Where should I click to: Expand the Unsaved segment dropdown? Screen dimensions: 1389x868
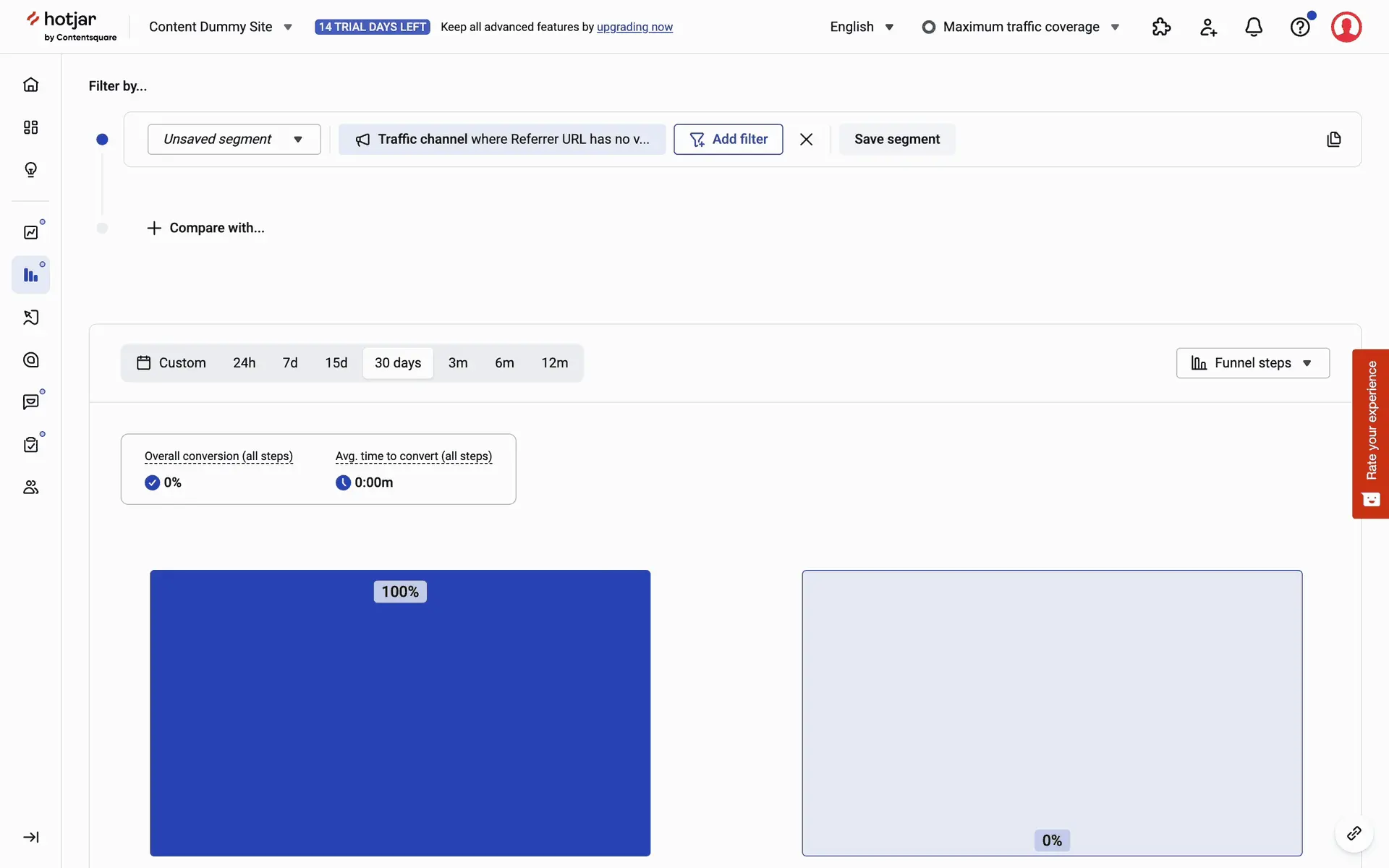coord(234,139)
